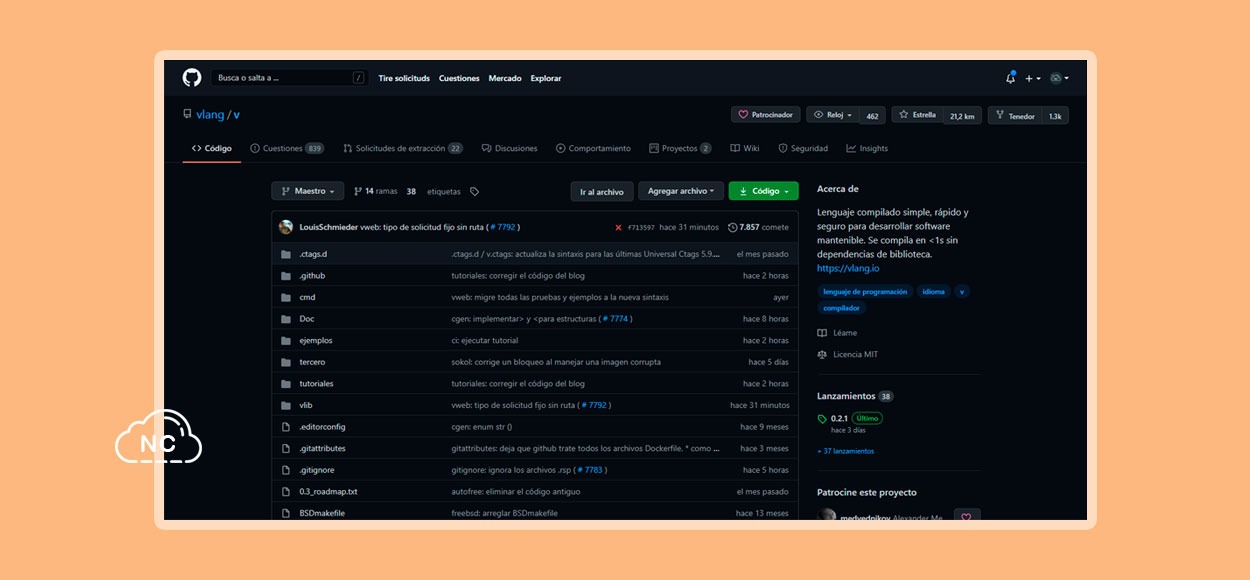Viewport: 1250px width, 580px height.
Task: Click LouisSchmieder's avatar in the commit bar
Action: point(286,227)
